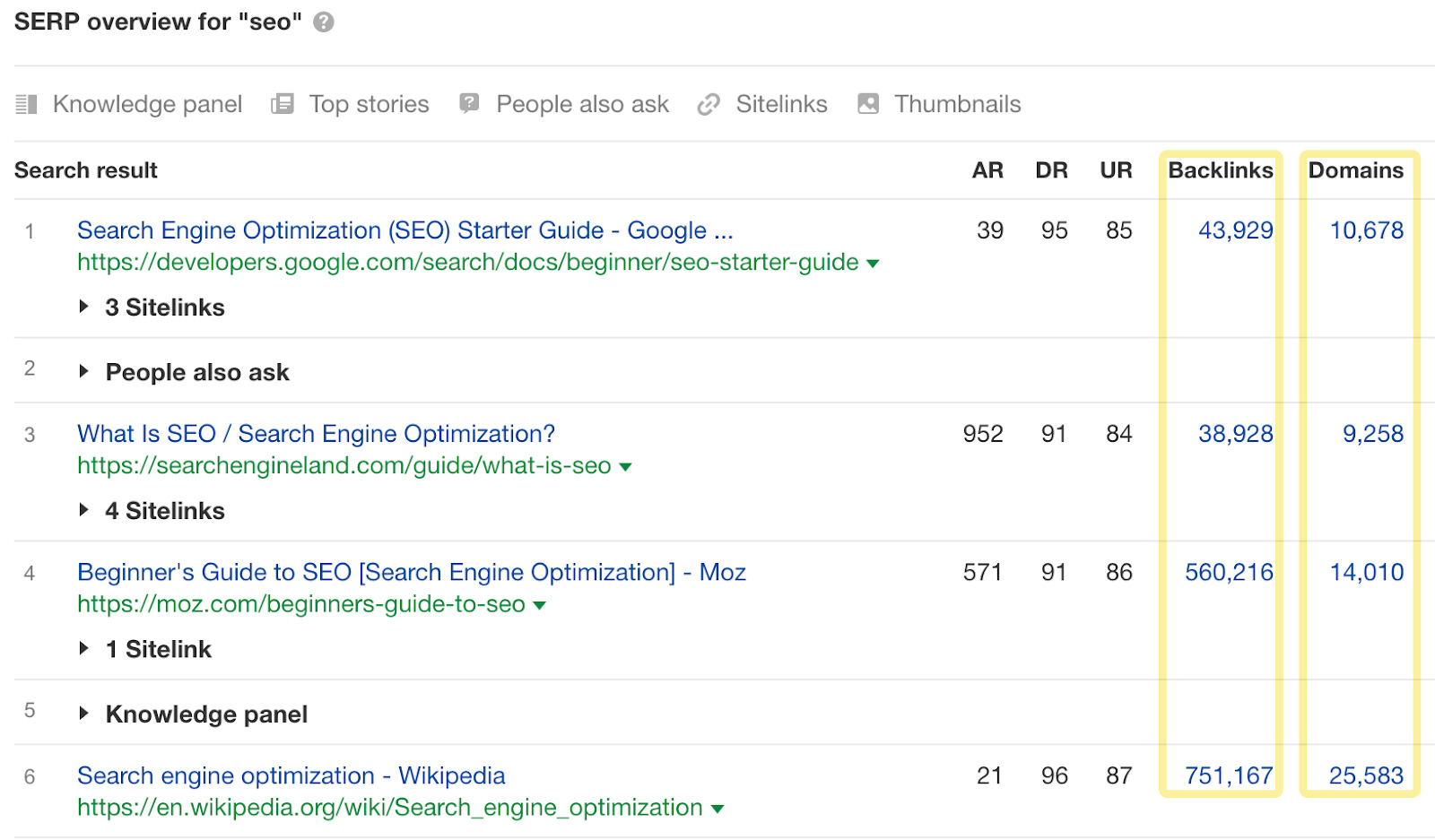Open dropdown next to moz.com URL
The height and width of the screenshot is (840, 1435).
point(540,606)
